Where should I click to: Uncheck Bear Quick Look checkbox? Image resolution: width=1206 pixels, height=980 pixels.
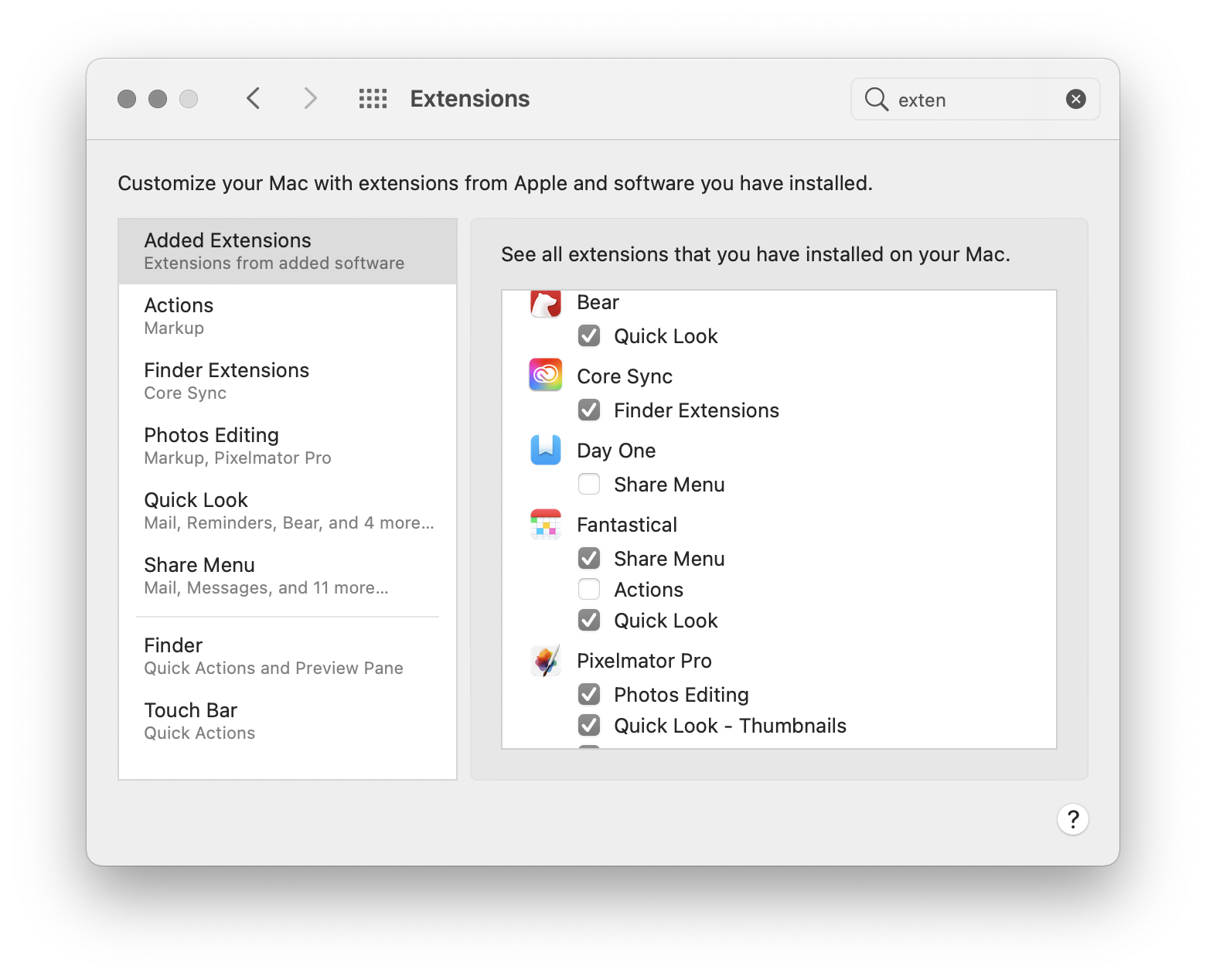click(x=589, y=335)
